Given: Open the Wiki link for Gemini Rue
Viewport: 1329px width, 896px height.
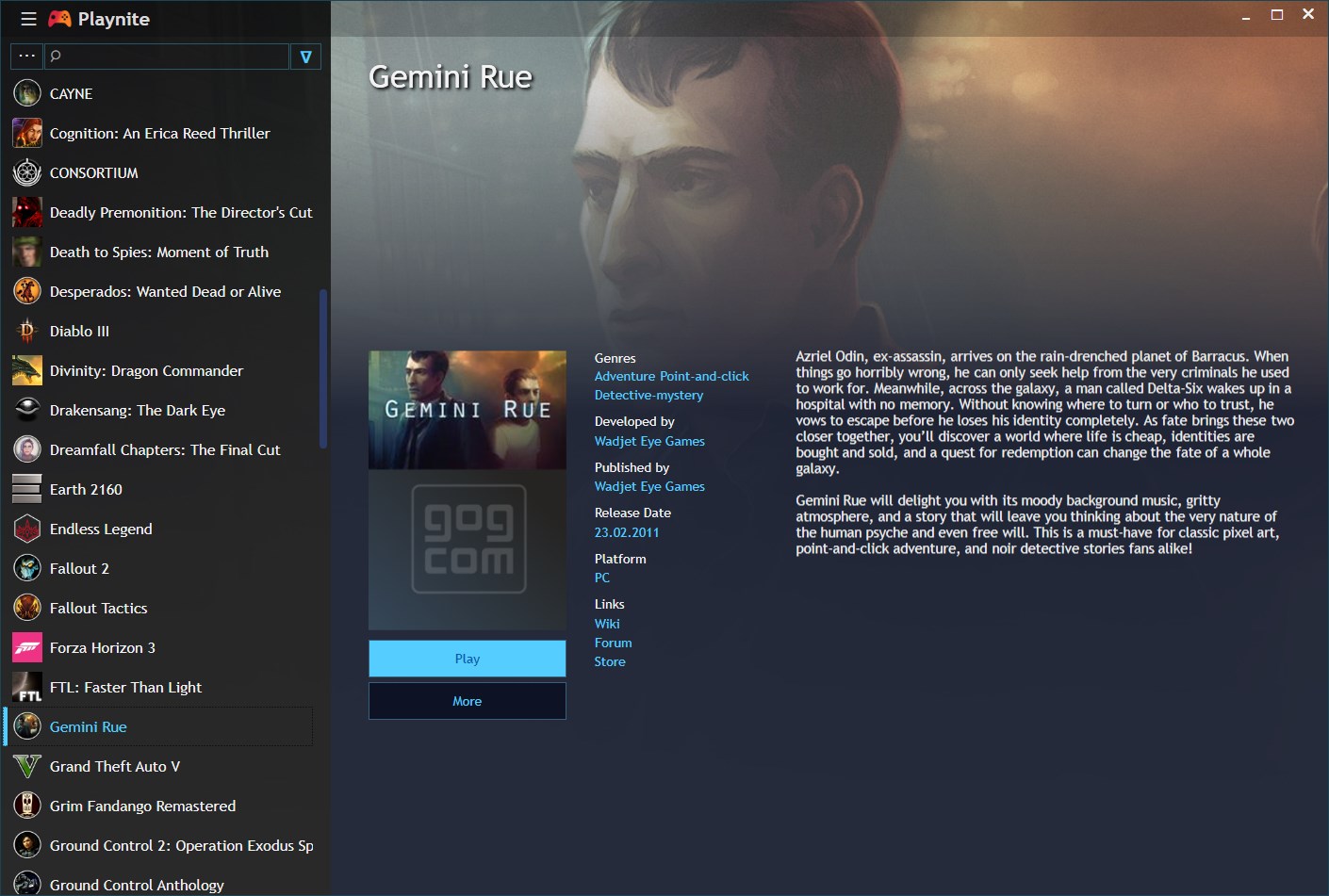Looking at the screenshot, I should (x=606, y=623).
